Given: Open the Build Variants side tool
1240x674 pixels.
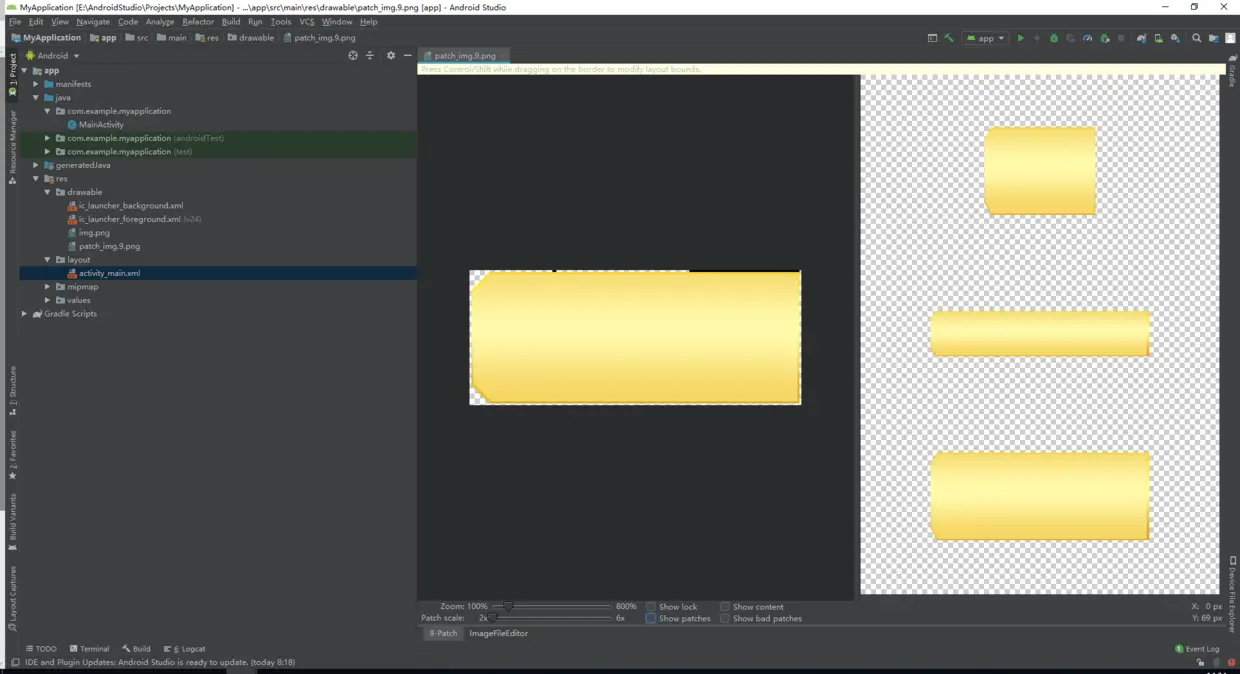Looking at the screenshot, I should pos(12,522).
